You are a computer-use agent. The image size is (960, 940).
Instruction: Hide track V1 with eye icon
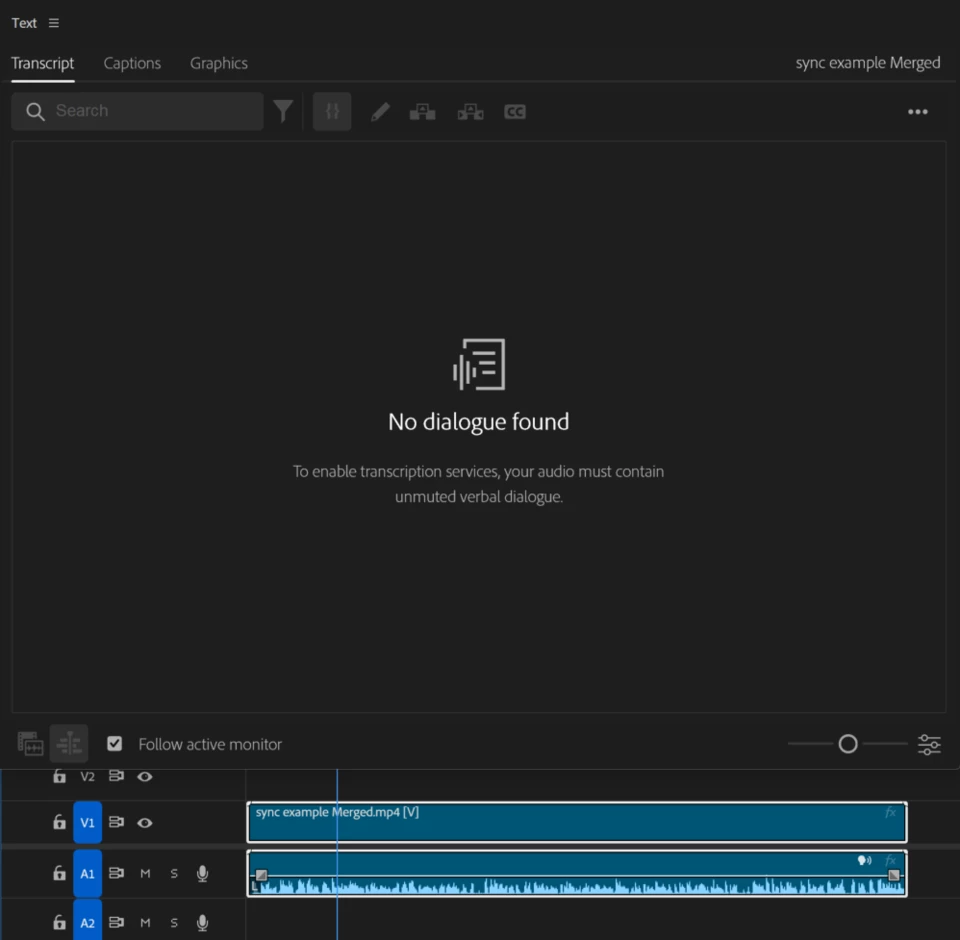[x=144, y=822]
